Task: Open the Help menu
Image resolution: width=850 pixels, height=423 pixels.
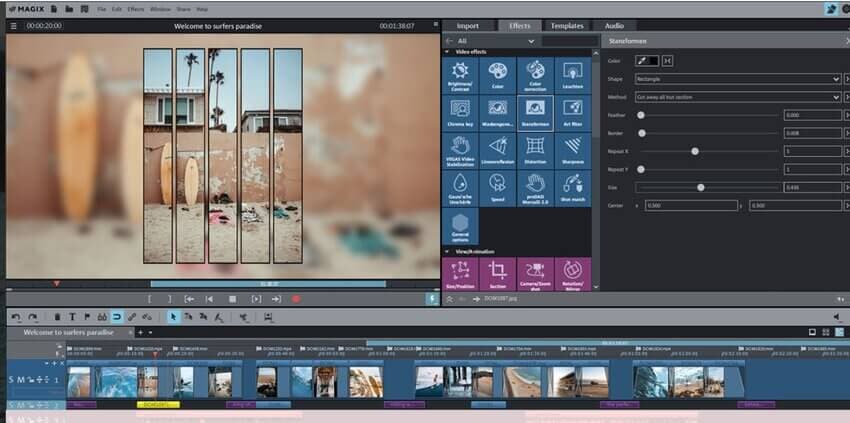Action: [x=202, y=10]
